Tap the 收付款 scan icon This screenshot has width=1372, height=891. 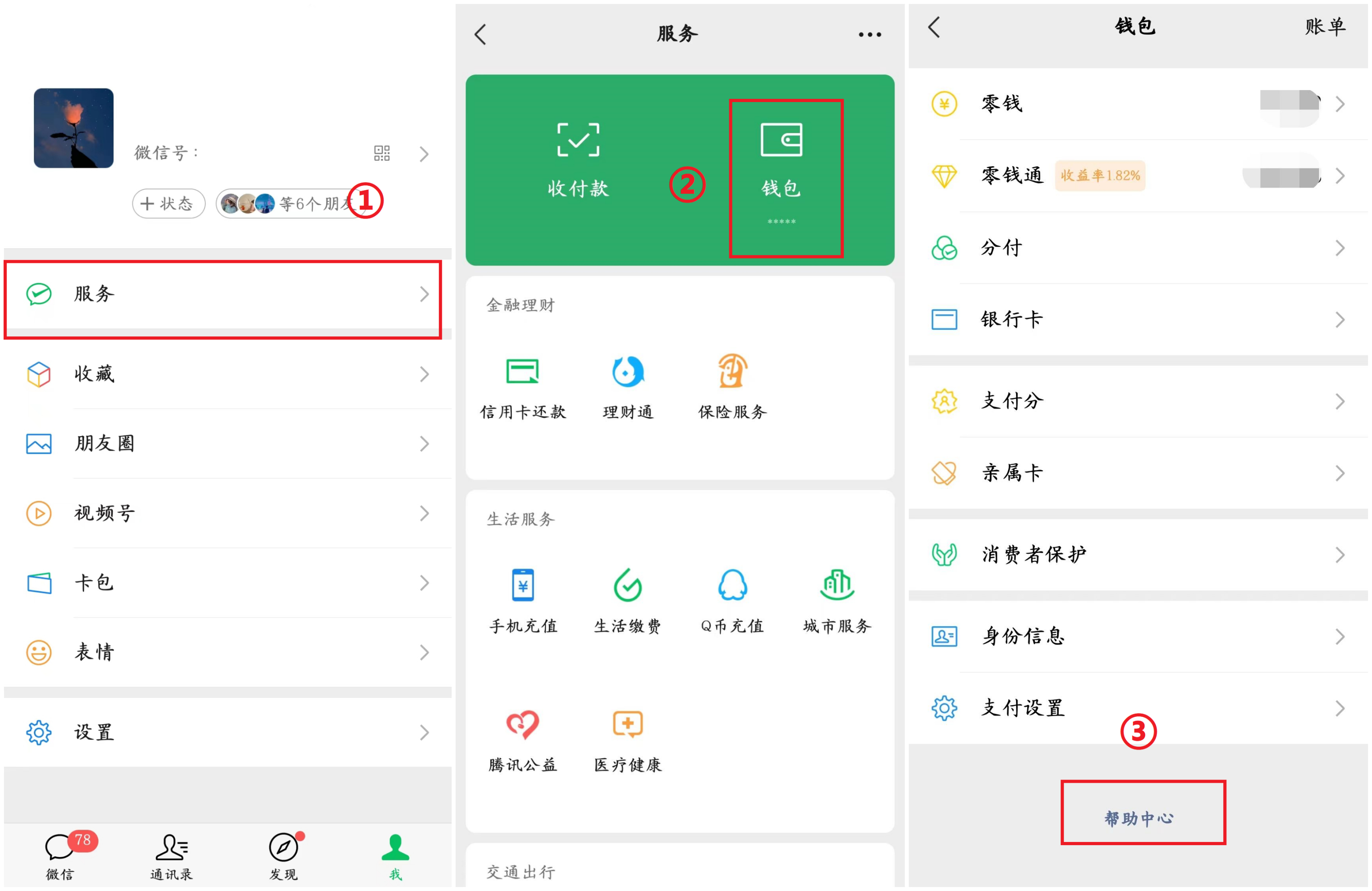(x=578, y=139)
